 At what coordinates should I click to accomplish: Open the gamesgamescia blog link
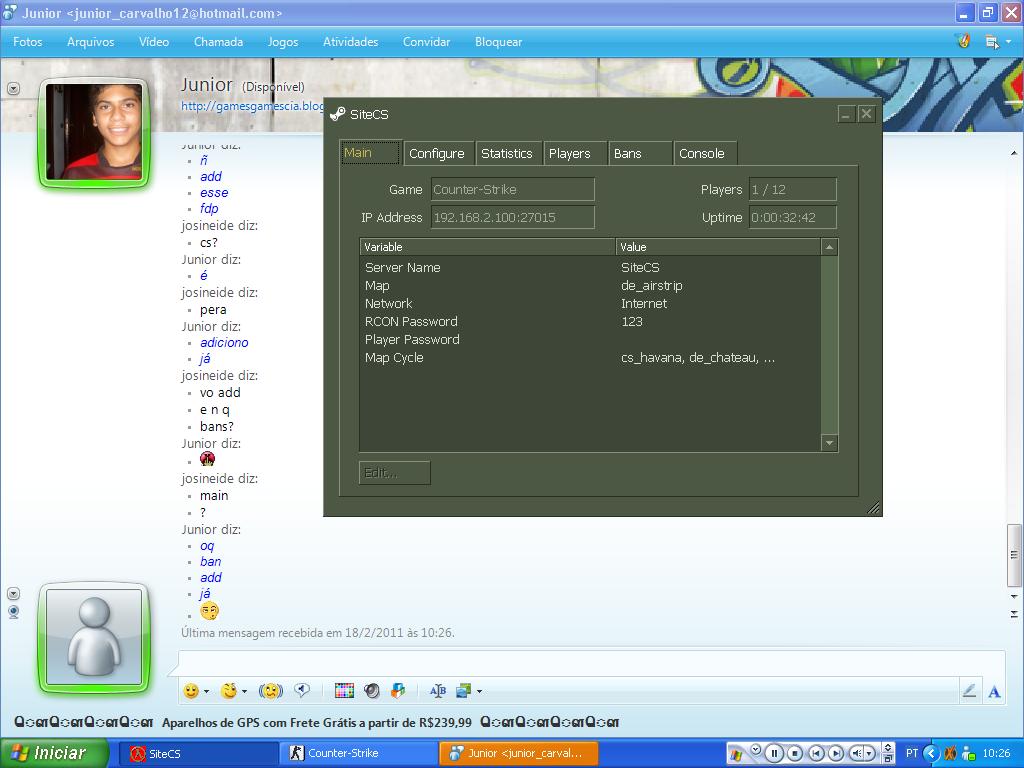(252, 106)
